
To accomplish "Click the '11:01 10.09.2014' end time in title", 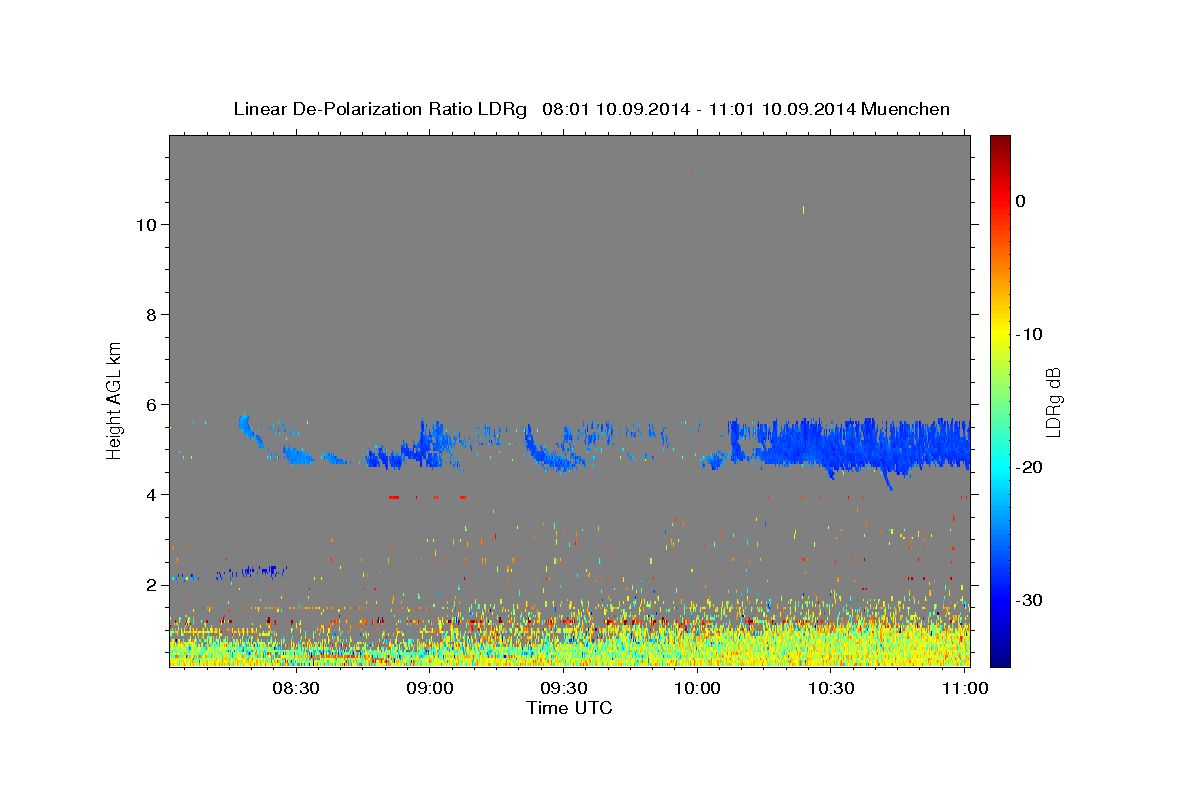I will click(782, 109).
